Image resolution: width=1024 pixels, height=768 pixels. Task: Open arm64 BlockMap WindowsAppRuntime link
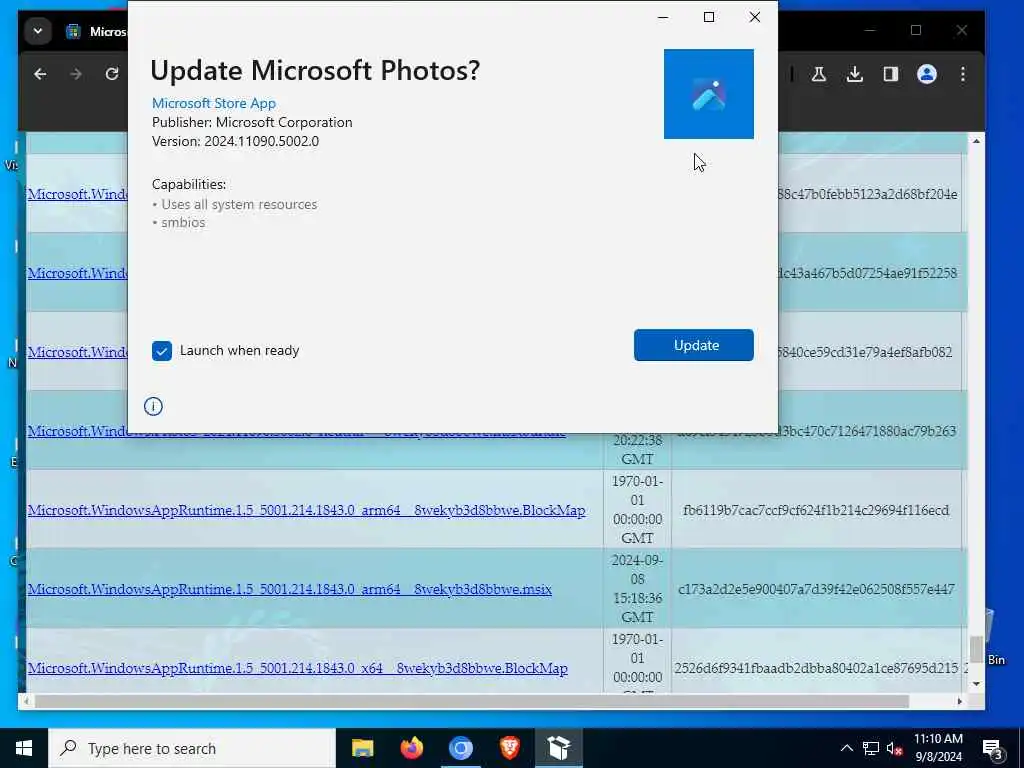click(306, 510)
